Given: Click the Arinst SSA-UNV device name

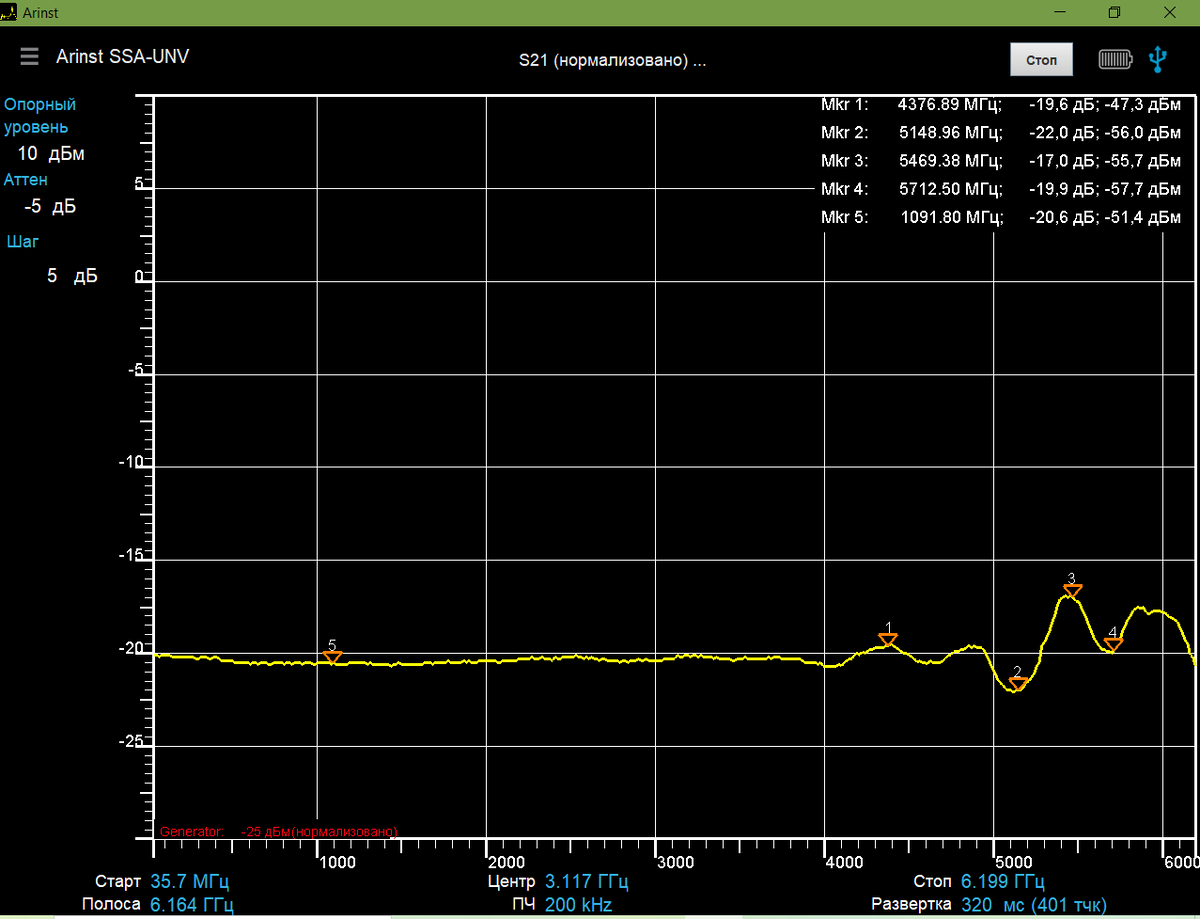Looking at the screenshot, I should coord(122,56).
